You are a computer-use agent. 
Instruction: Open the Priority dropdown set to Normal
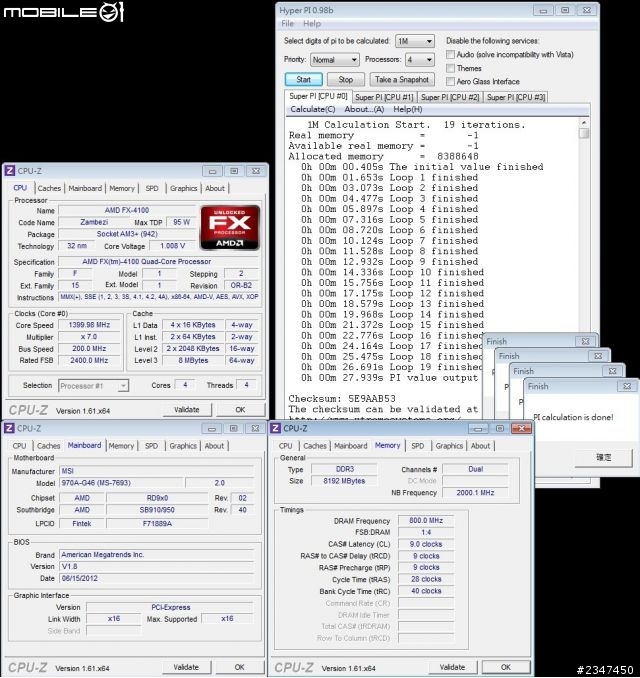(x=334, y=60)
